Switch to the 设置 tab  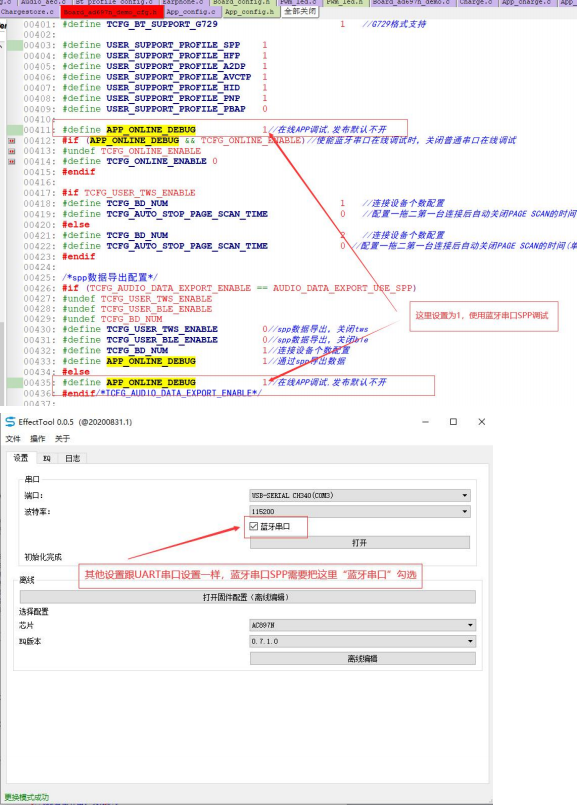click(21, 458)
